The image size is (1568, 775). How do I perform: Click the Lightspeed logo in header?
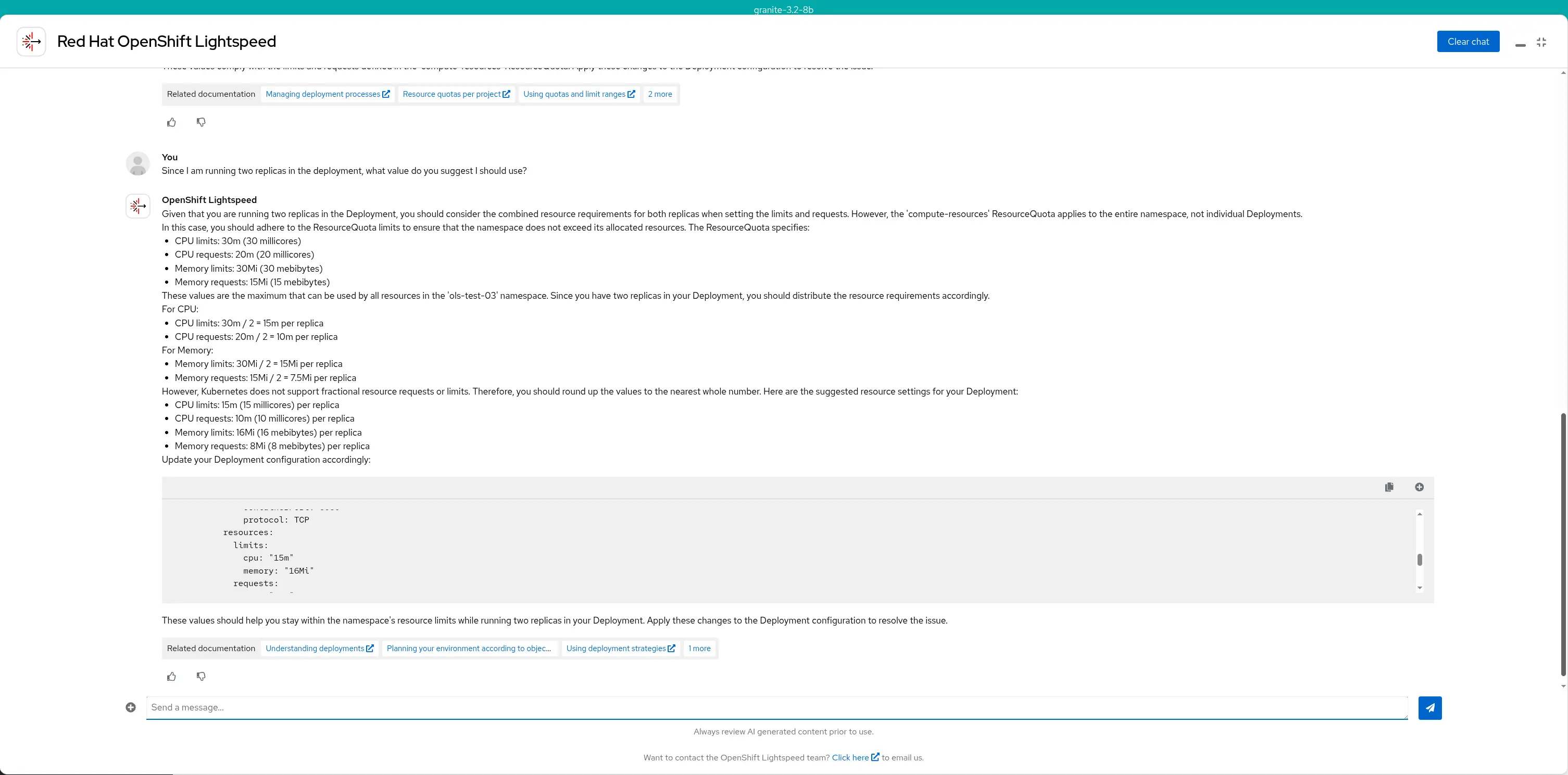click(31, 41)
